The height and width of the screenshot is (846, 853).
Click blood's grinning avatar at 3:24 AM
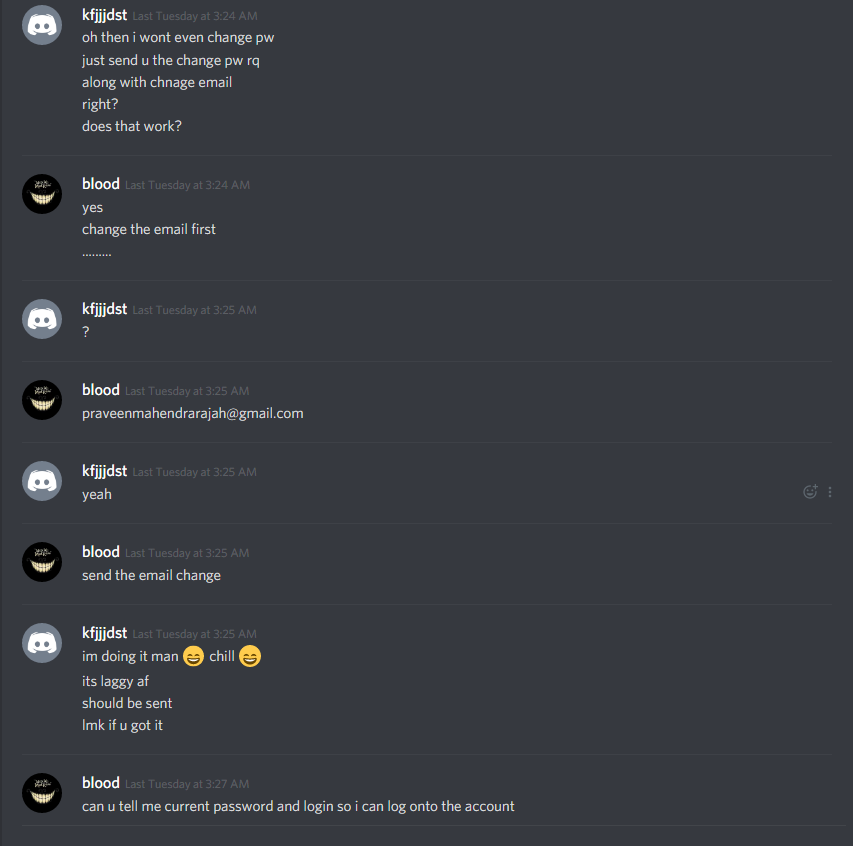point(42,194)
